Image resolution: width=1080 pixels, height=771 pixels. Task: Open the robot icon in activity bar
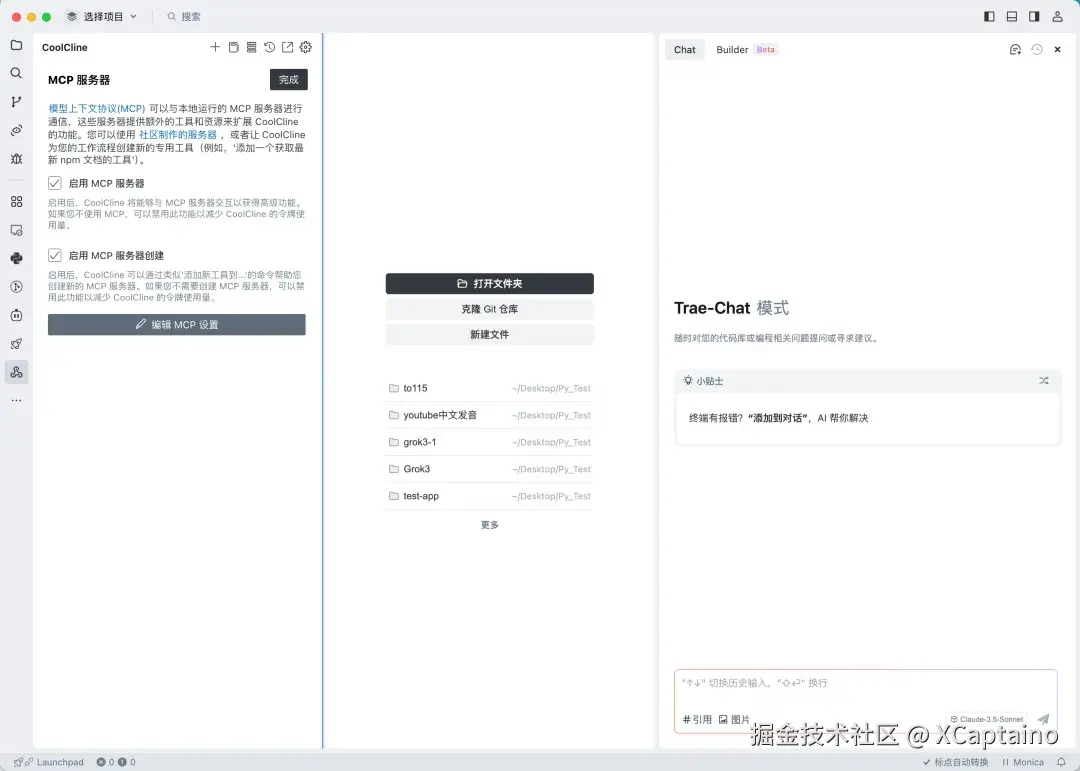[17, 315]
